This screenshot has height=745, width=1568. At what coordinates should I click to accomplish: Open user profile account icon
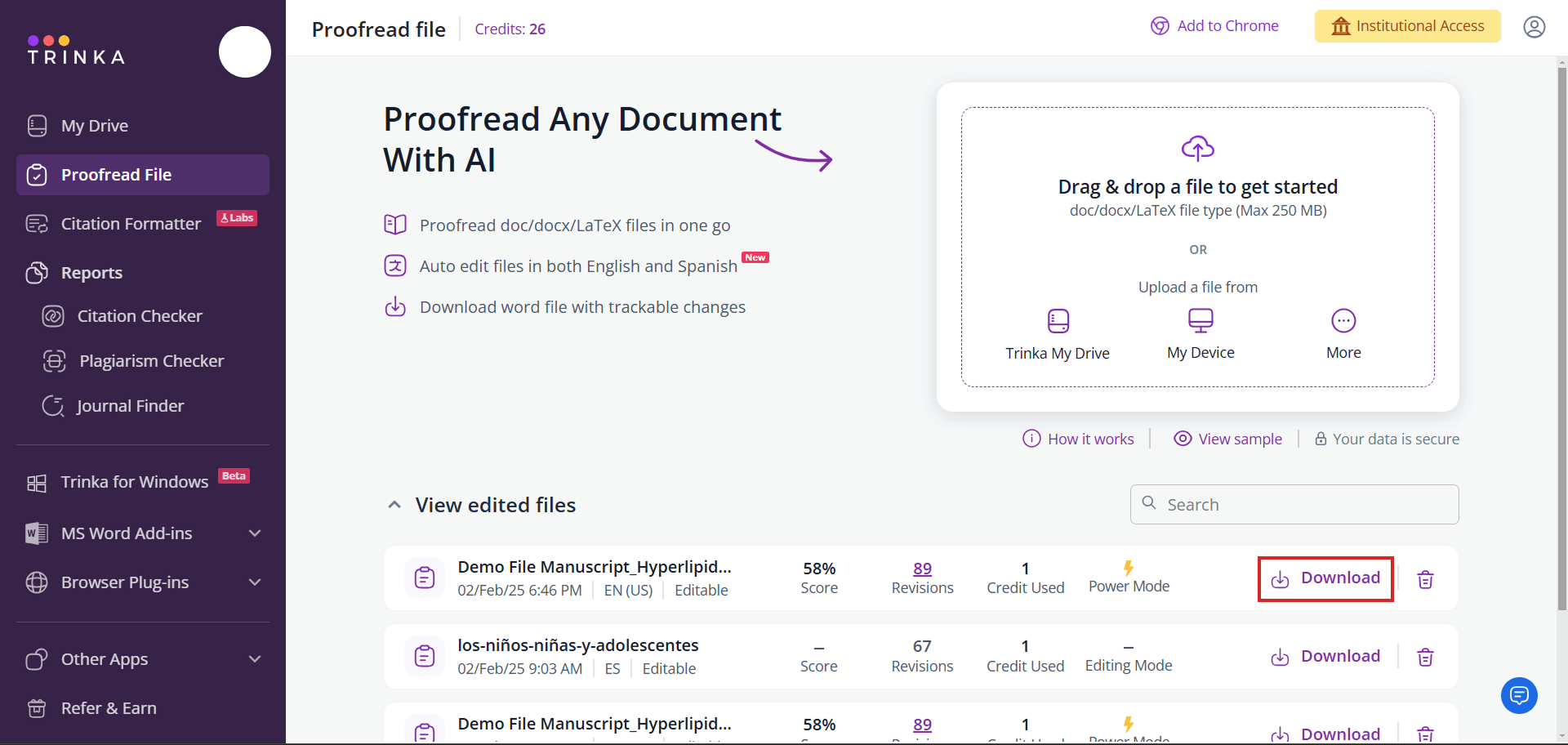[1535, 27]
